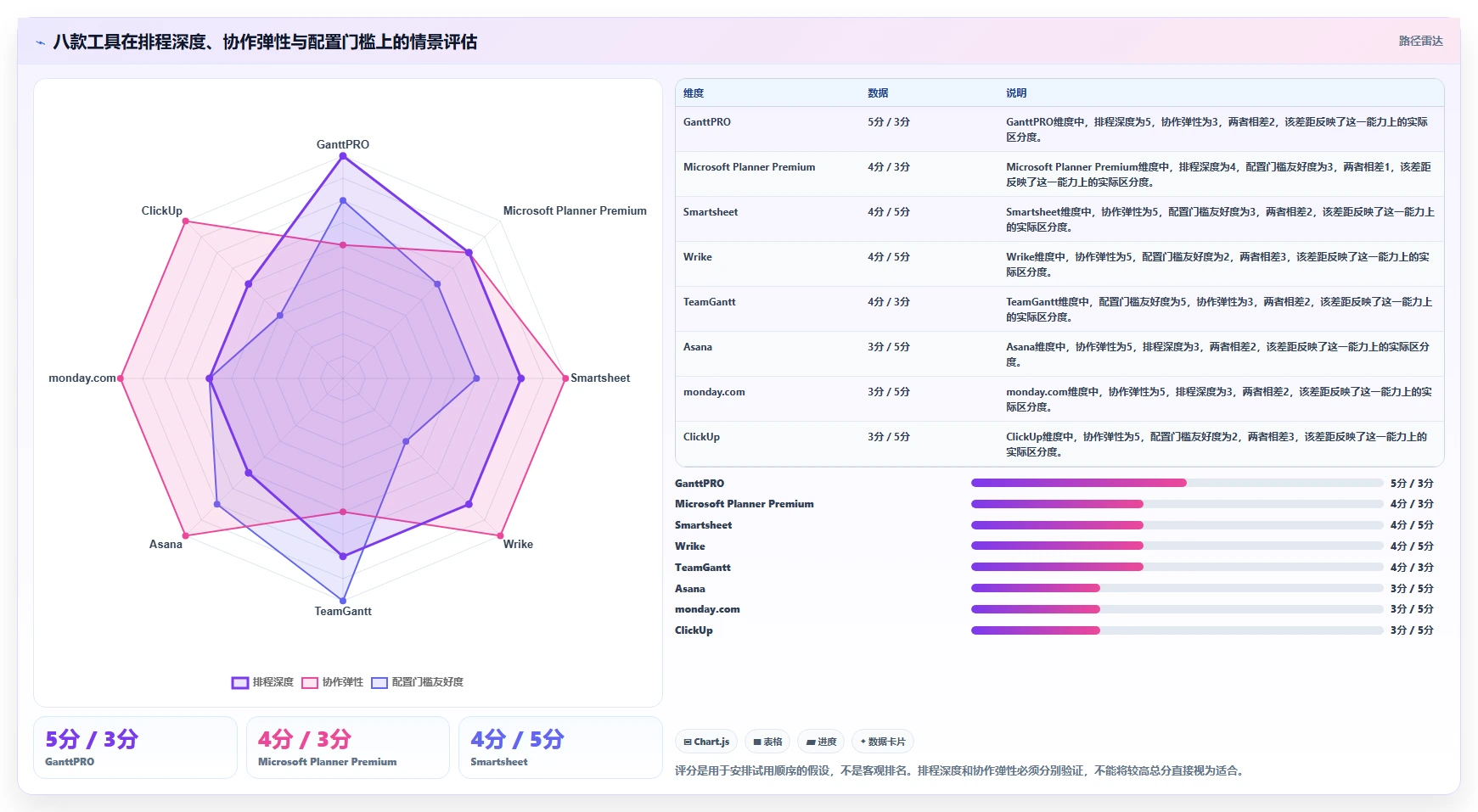The image size is (1478, 812).
Task: Click the GanttPRO axis label on radar chart
Action: click(343, 144)
